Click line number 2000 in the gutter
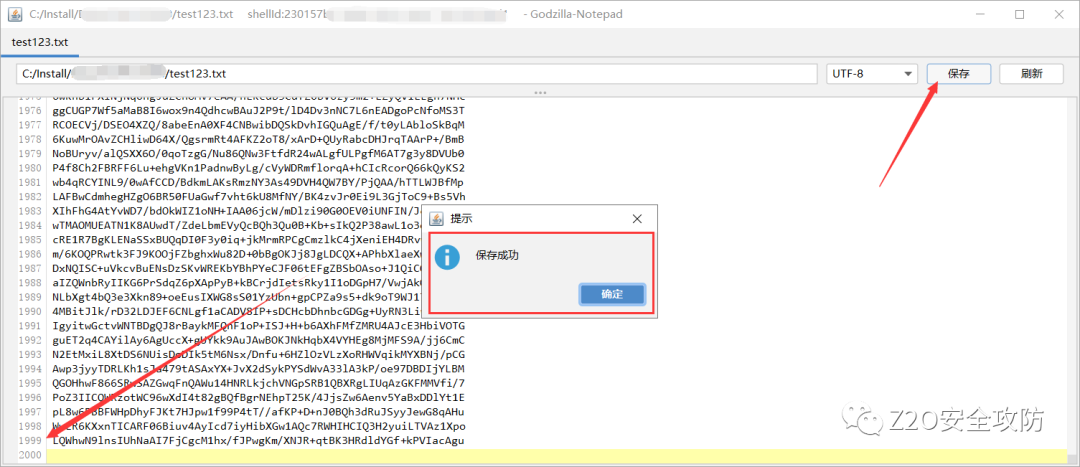This screenshot has width=1080, height=467. point(30,455)
